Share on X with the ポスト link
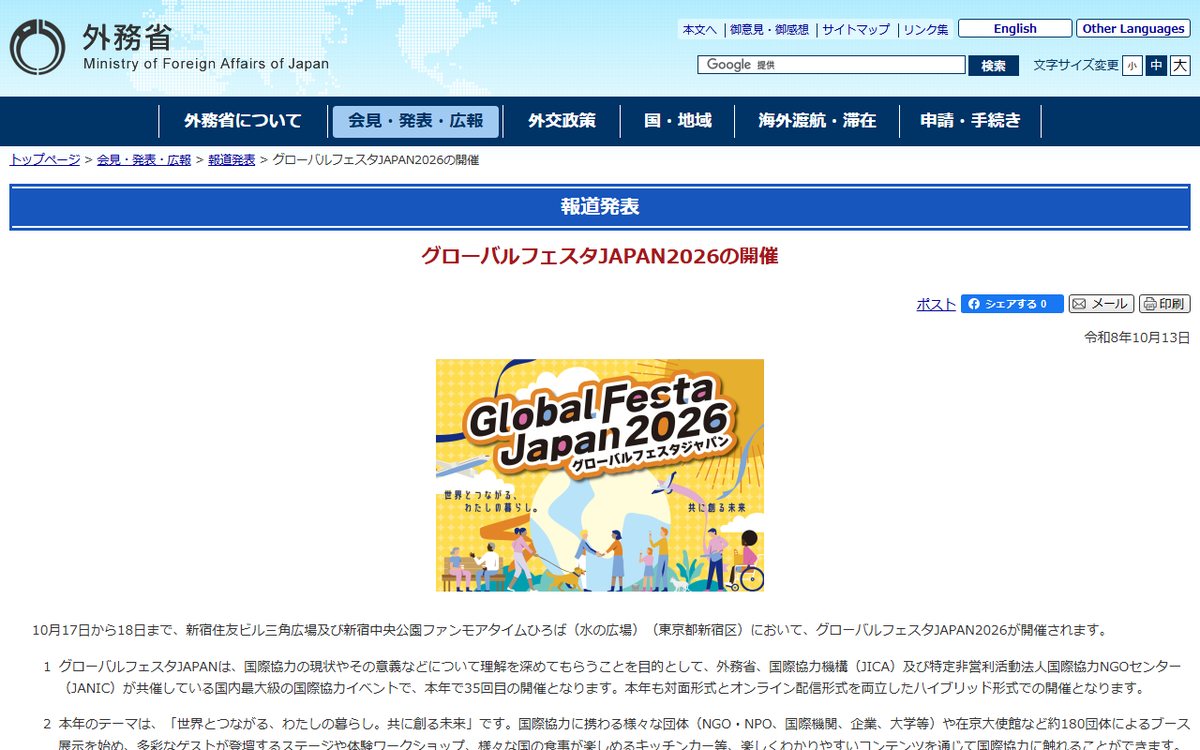 [x=936, y=304]
